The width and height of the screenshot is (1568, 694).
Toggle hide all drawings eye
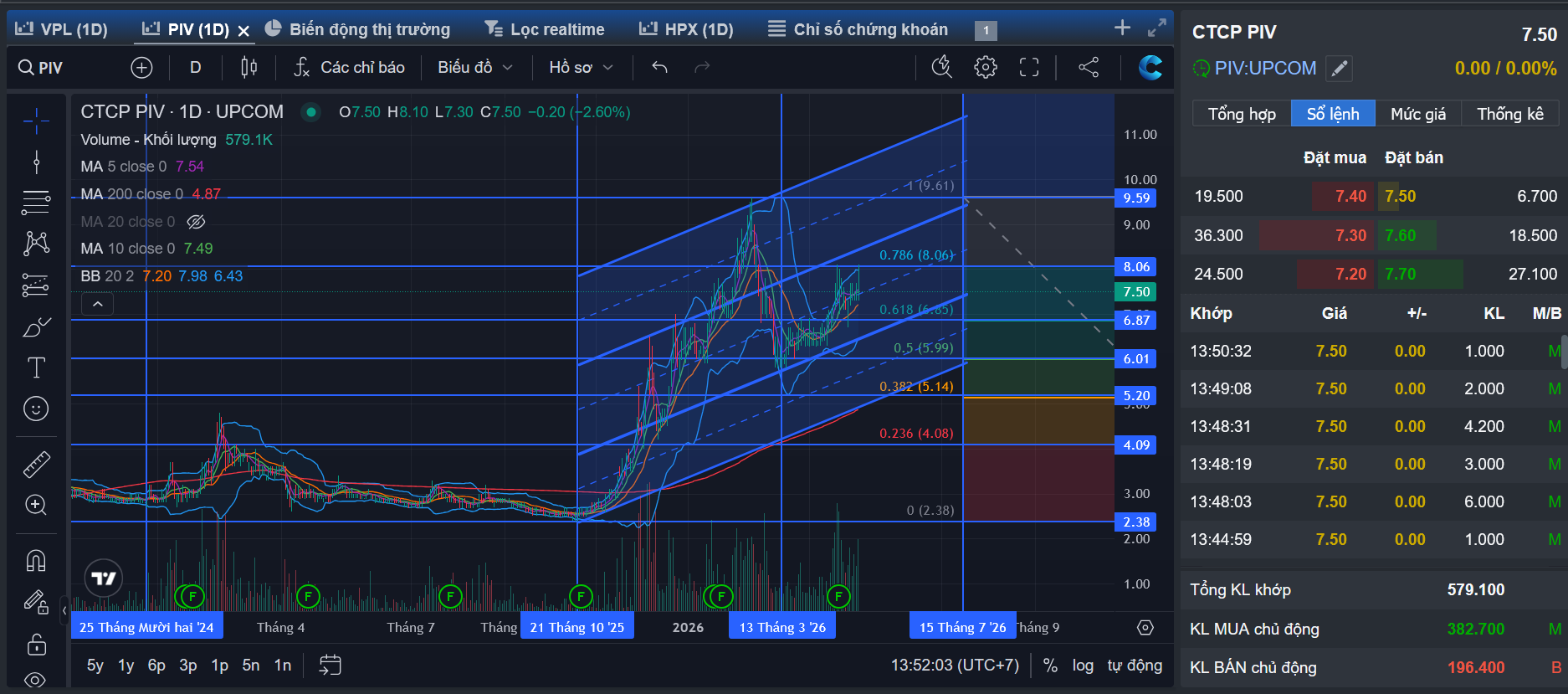(x=36, y=679)
